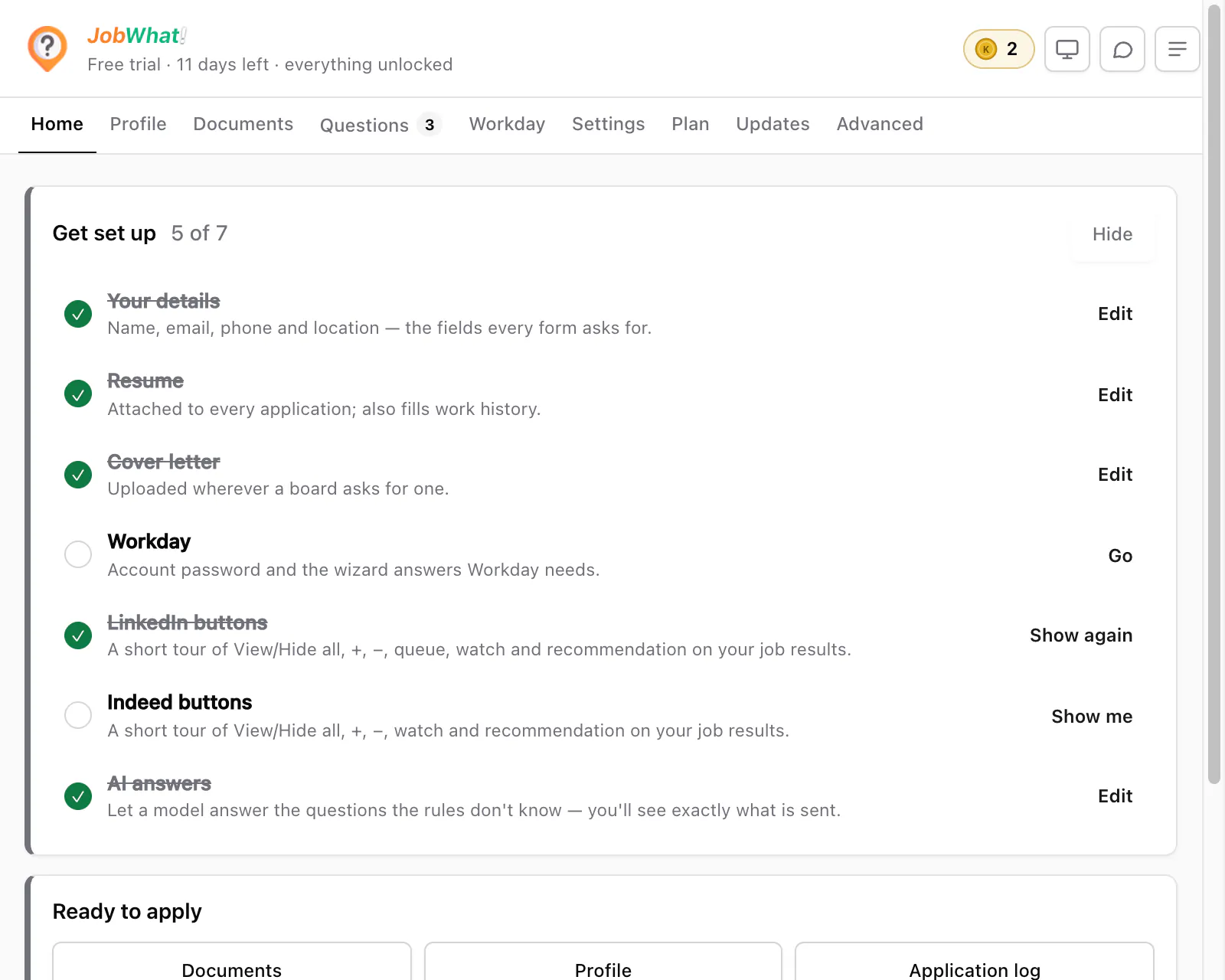Viewport: 1225px width, 980px height.
Task: Click the monitor display icon button
Action: tap(1067, 49)
